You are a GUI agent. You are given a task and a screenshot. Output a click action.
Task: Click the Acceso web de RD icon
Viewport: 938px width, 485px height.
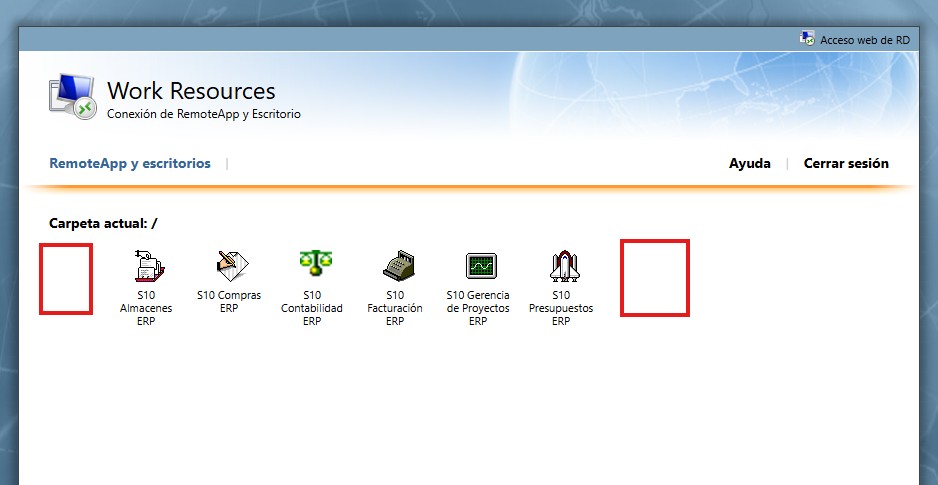(x=807, y=39)
